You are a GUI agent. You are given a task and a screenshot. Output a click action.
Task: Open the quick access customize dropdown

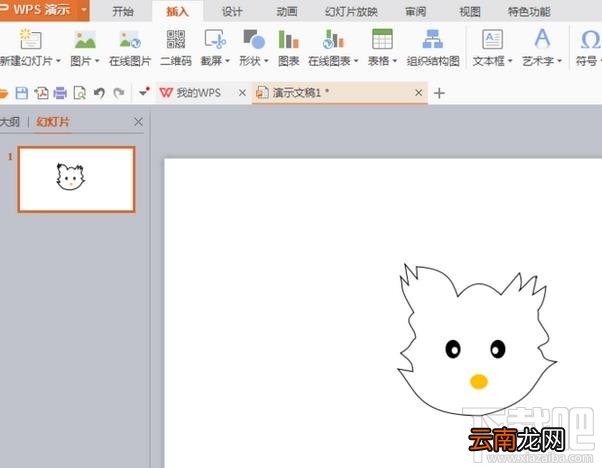tap(144, 92)
